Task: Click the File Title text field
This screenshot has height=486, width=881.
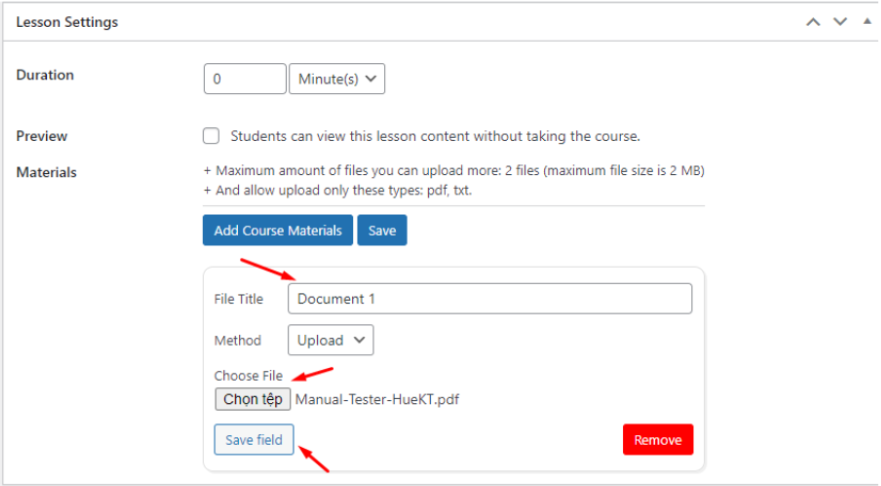Action: (489, 298)
